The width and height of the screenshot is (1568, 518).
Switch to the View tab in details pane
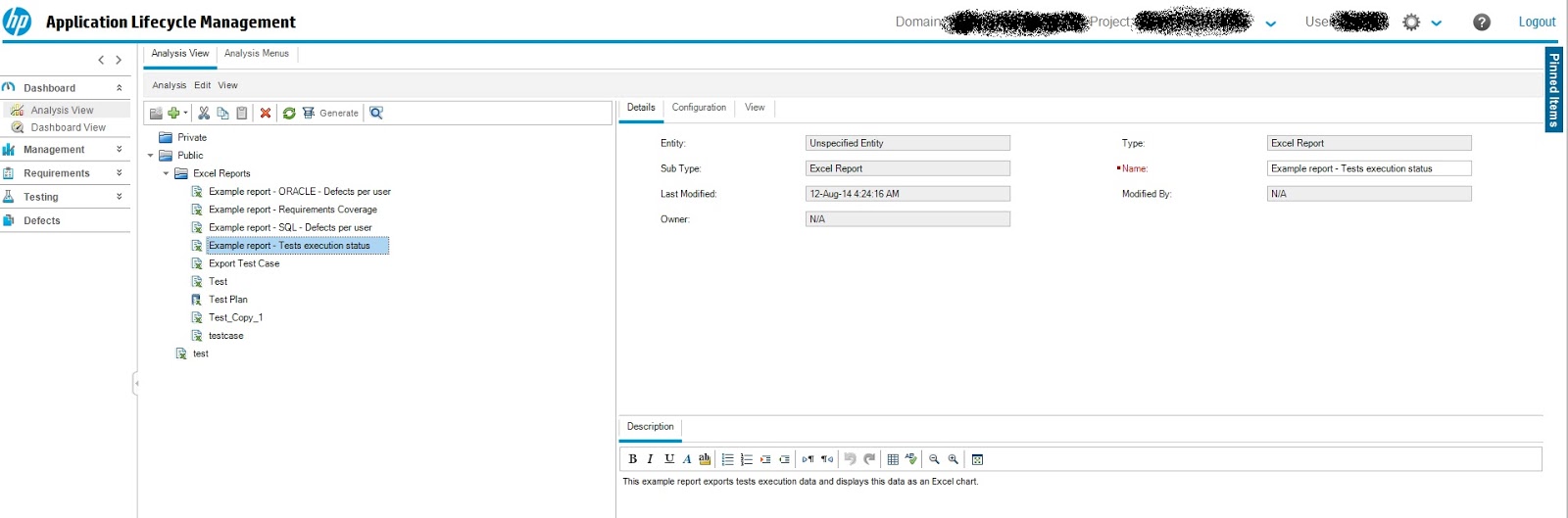click(755, 108)
